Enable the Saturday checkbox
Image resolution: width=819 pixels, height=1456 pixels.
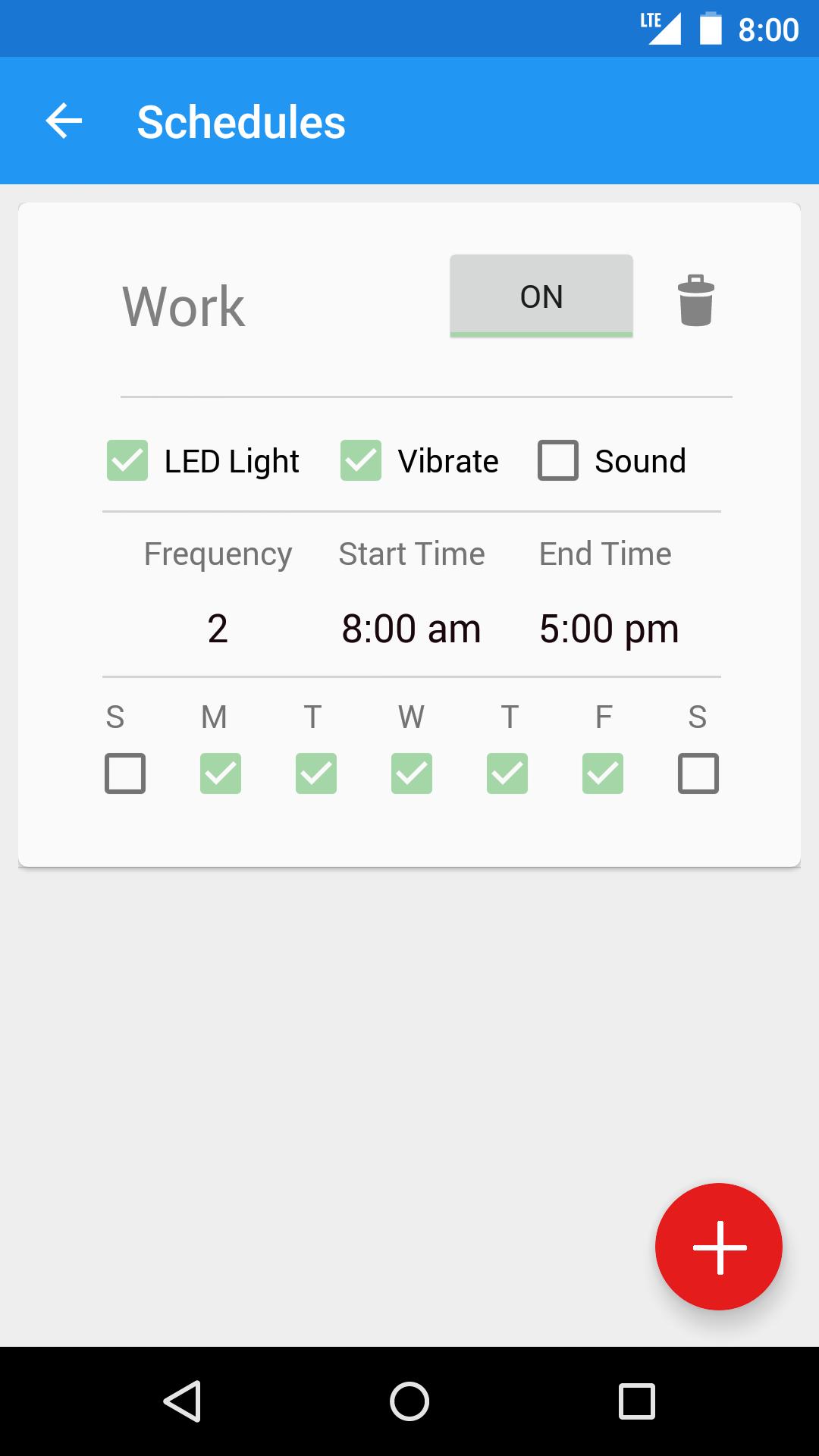pyautogui.click(x=698, y=773)
